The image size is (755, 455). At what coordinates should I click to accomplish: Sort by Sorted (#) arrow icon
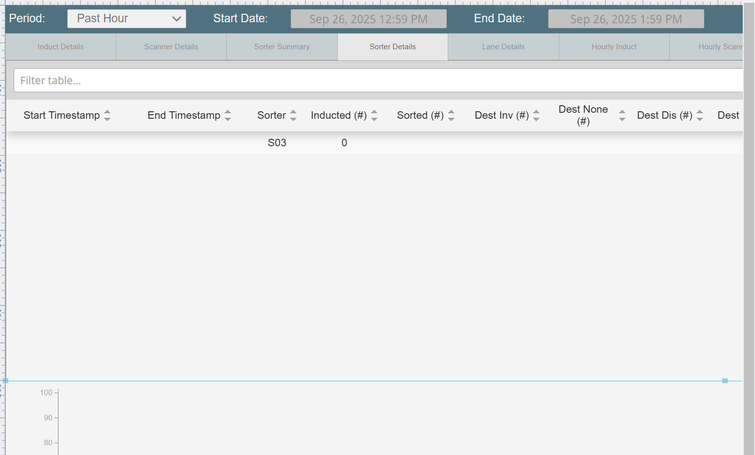(x=451, y=116)
